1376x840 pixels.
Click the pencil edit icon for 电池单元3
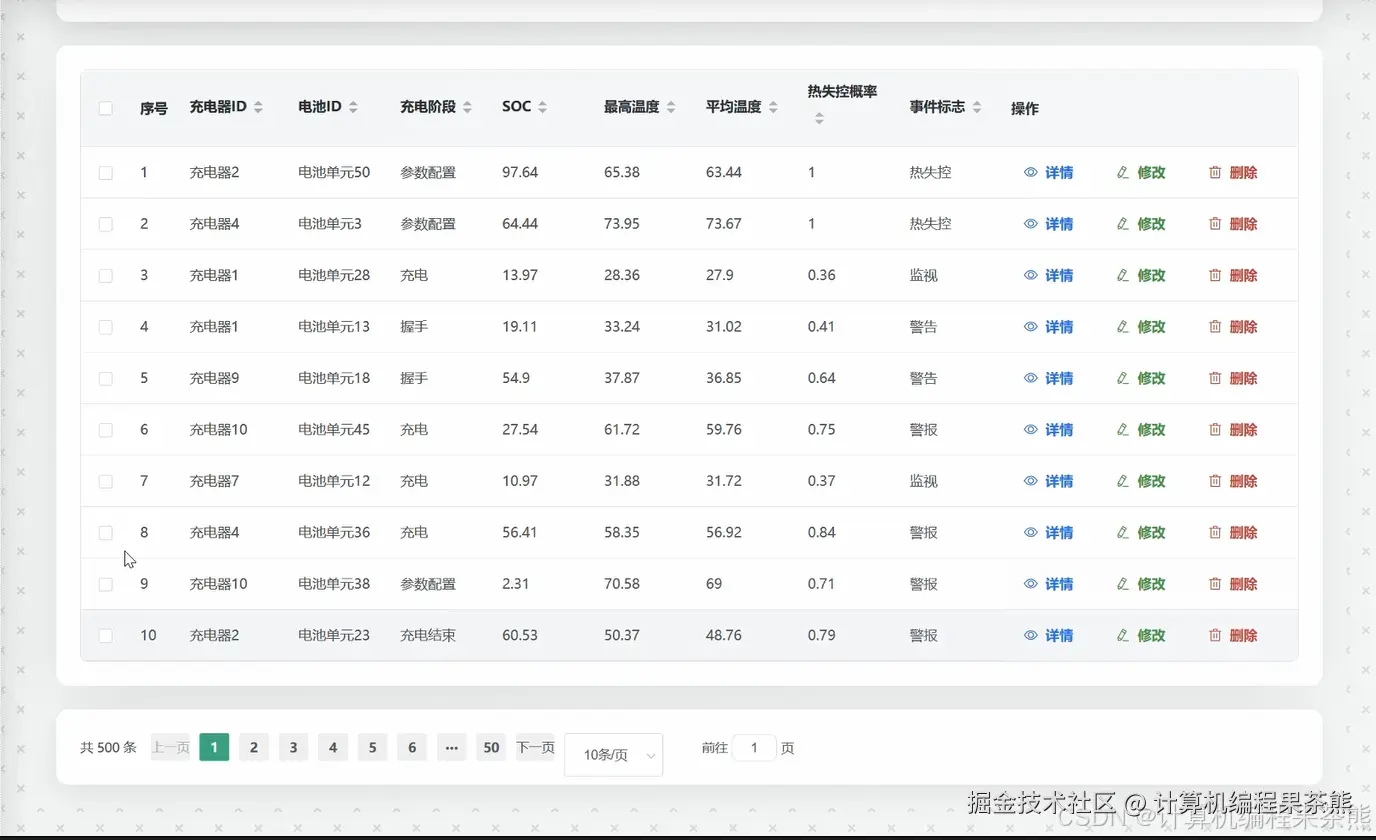(x=1122, y=223)
